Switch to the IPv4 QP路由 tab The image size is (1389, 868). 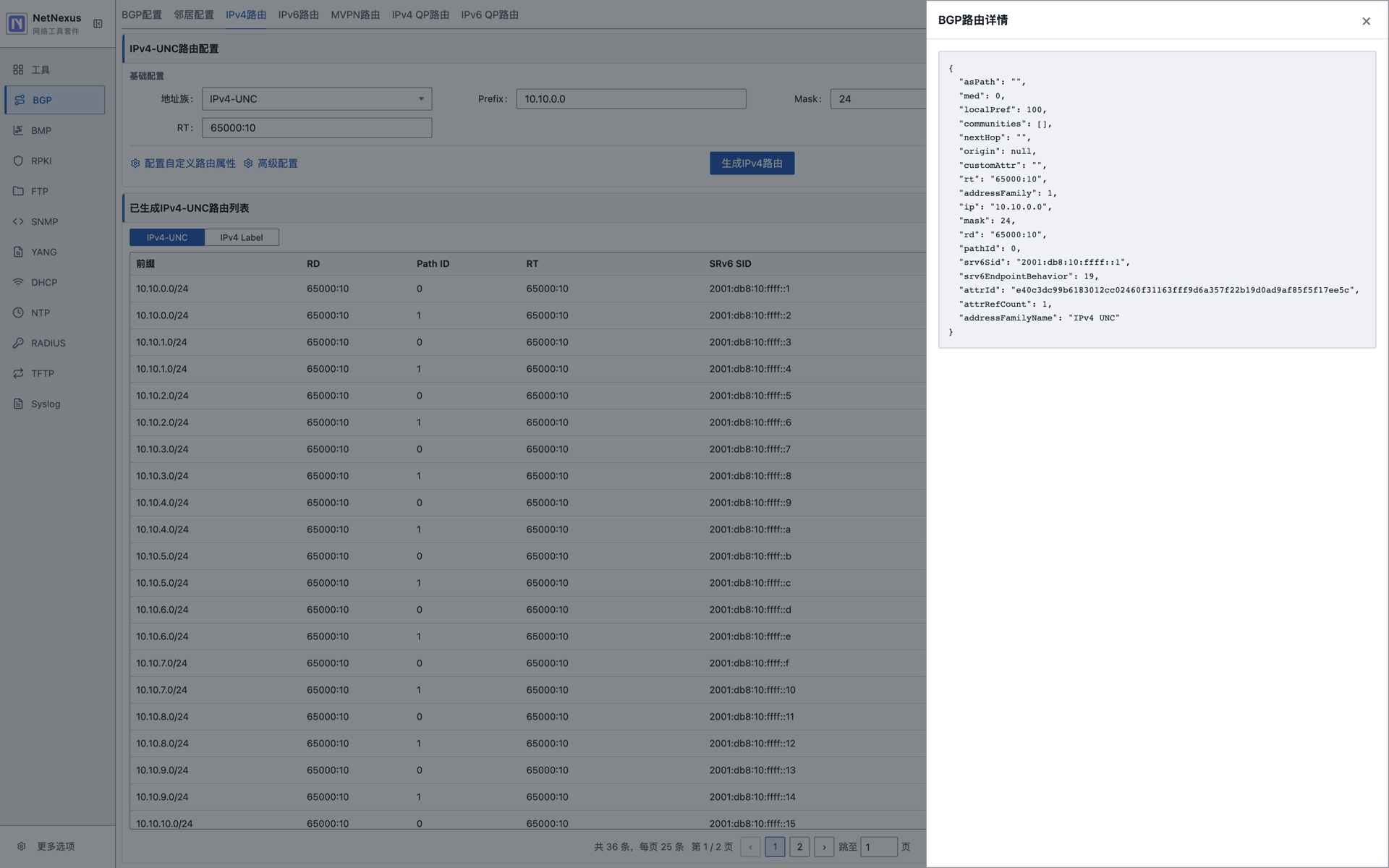(x=420, y=14)
